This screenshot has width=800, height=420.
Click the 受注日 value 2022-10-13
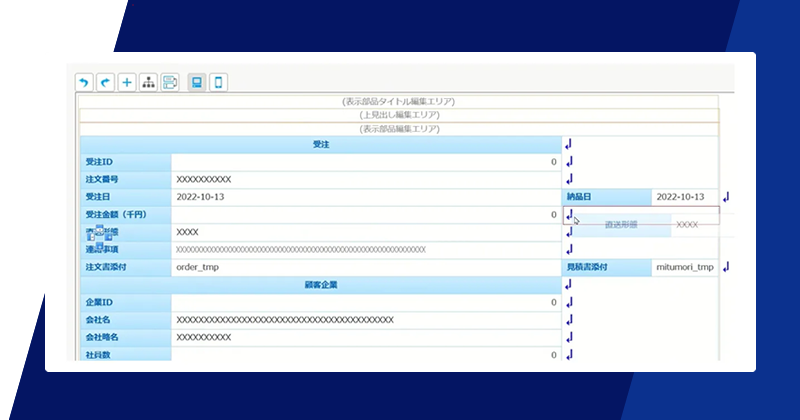coord(366,196)
